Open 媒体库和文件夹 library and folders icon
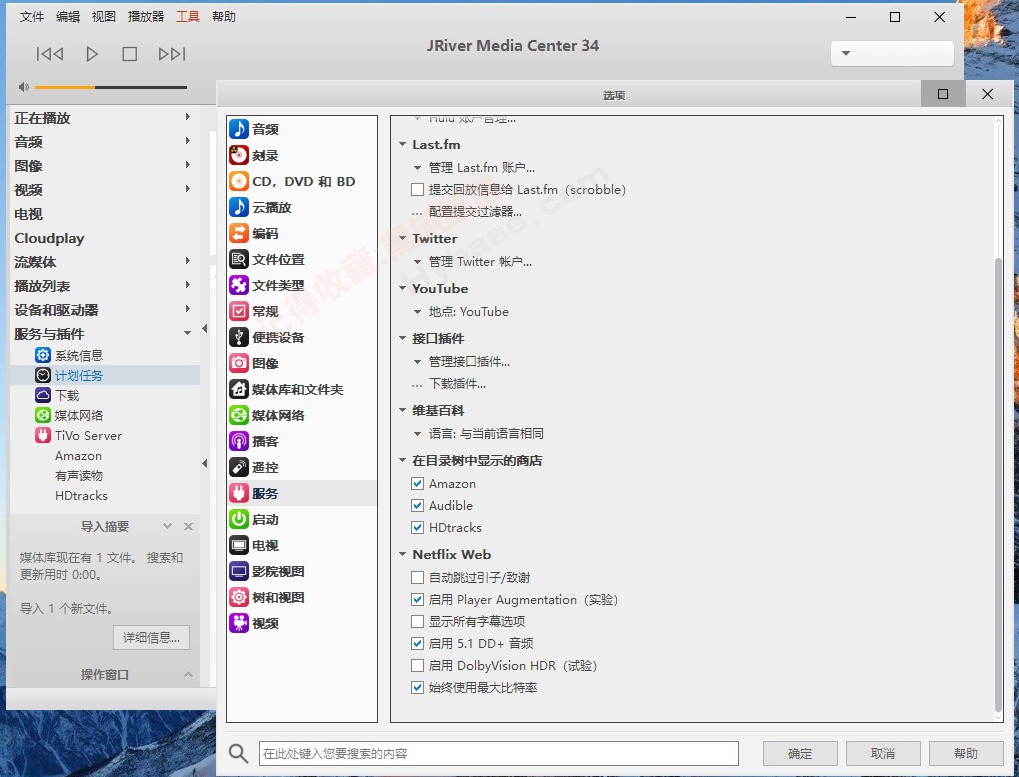The height and width of the screenshot is (777, 1019). tap(239, 389)
